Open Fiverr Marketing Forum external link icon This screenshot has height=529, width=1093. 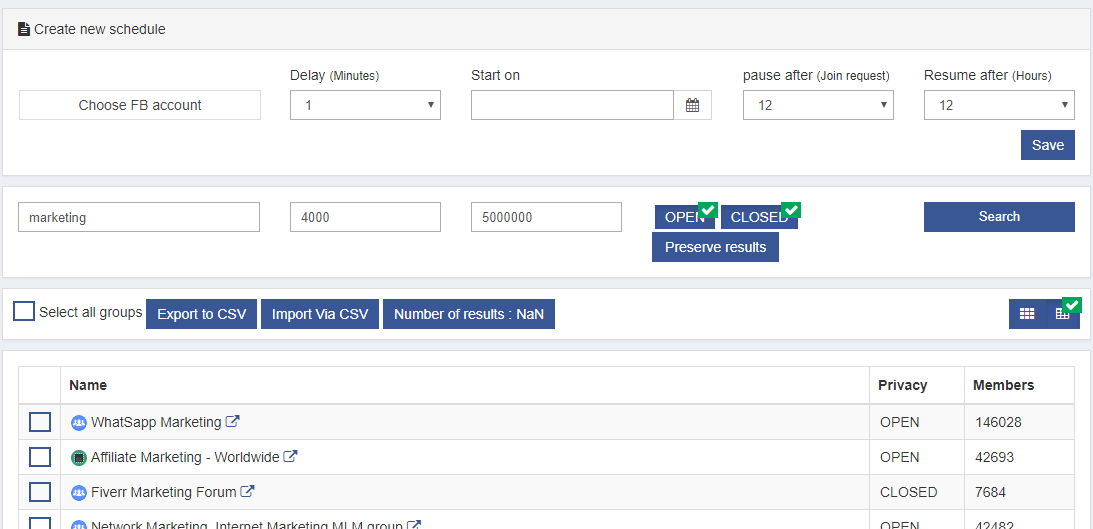pyautogui.click(x=248, y=492)
